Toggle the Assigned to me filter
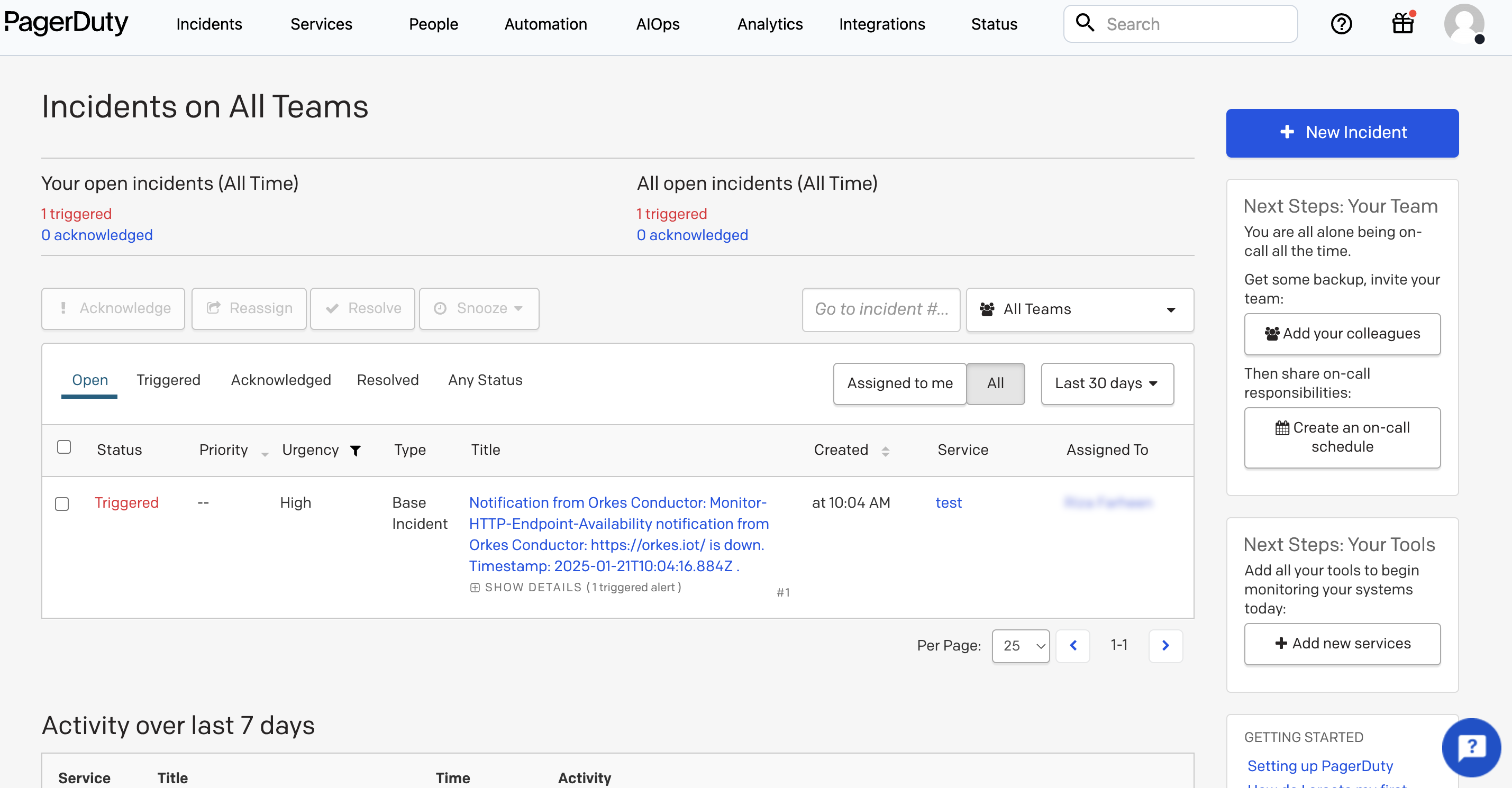The image size is (1512, 788). (899, 383)
